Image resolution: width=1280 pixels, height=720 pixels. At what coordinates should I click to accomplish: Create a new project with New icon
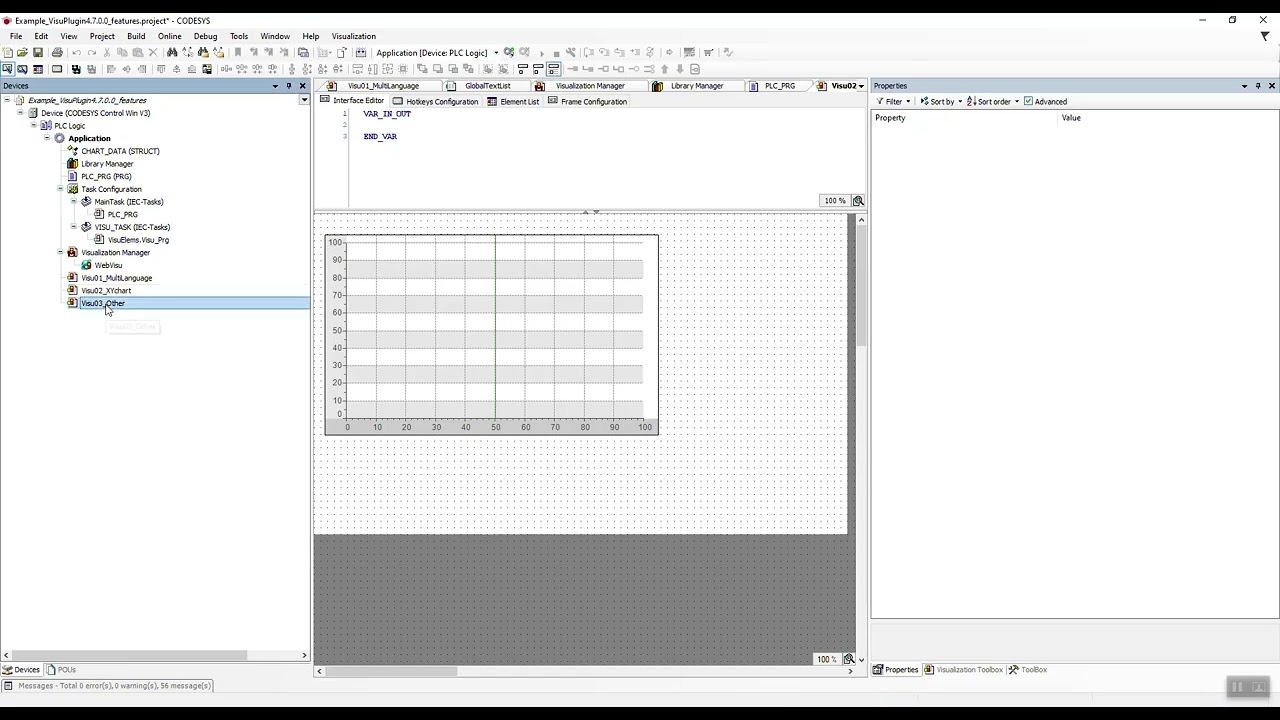(x=7, y=52)
